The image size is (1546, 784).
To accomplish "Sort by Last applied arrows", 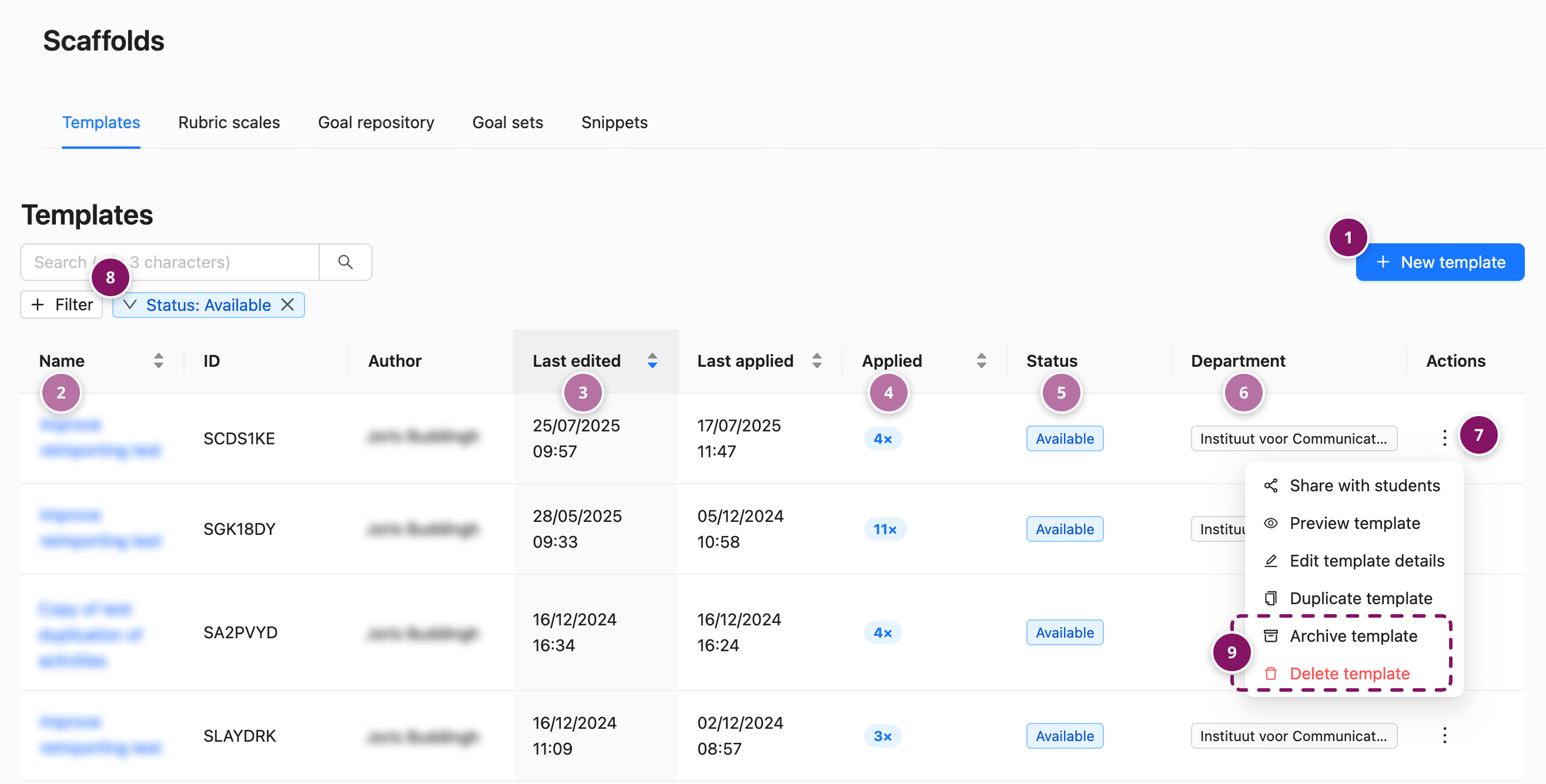I will coord(817,360).
